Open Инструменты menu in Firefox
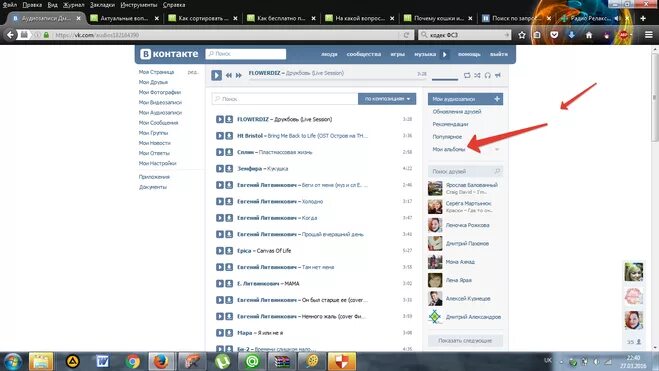 tap(139, 5)
